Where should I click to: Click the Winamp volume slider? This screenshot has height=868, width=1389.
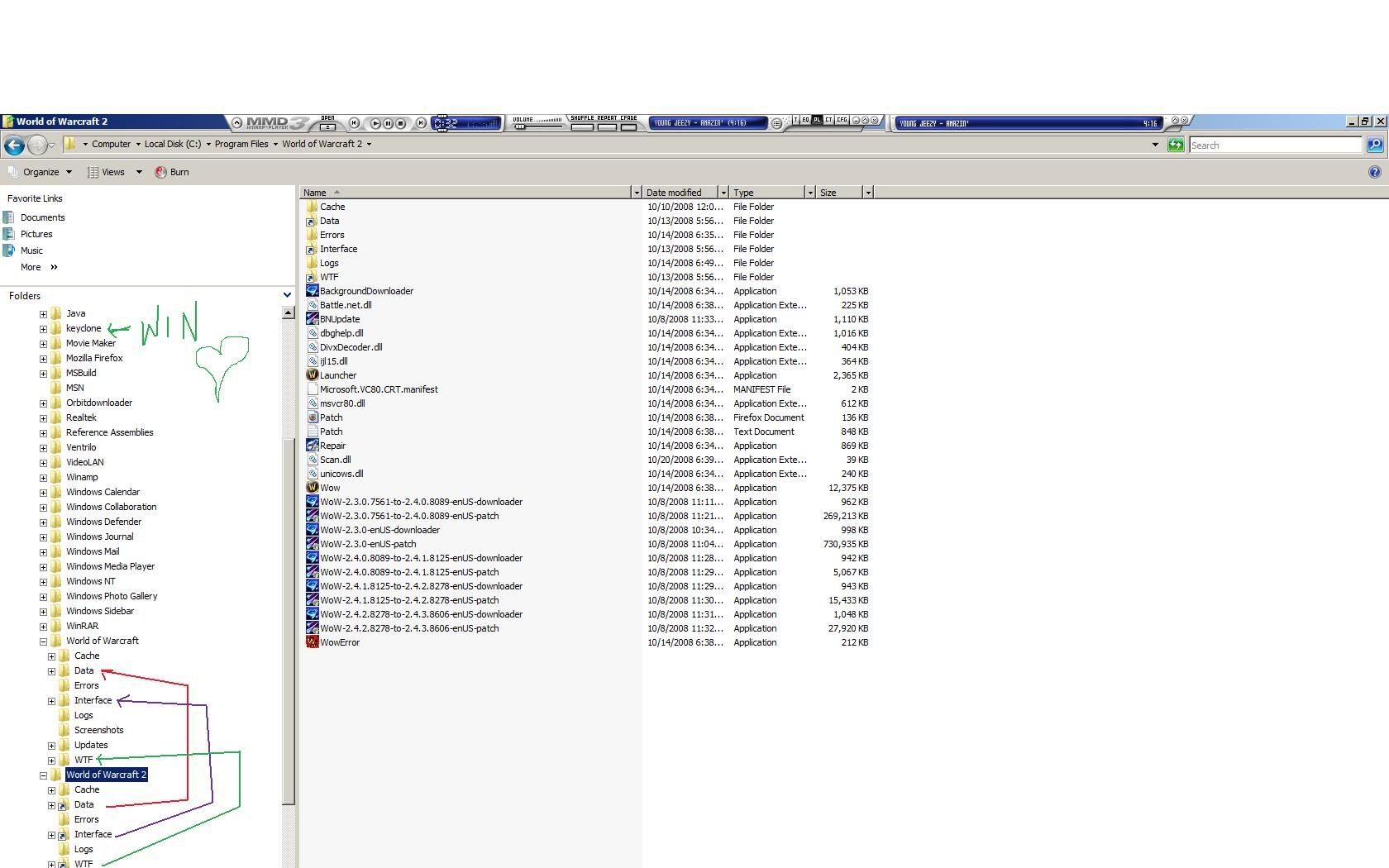tap(537, 126)
